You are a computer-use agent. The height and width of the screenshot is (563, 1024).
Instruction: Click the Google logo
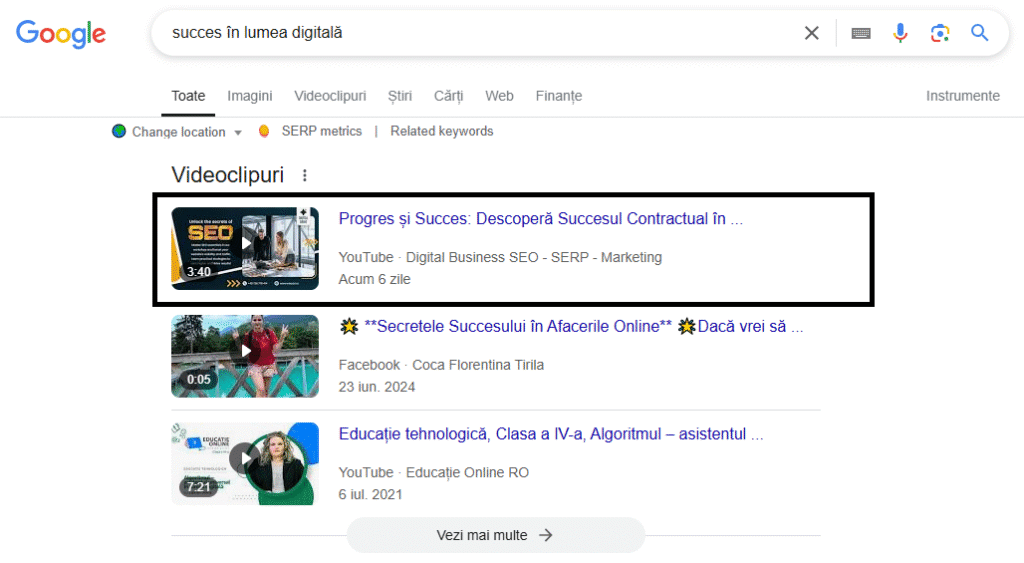point(61,33)
